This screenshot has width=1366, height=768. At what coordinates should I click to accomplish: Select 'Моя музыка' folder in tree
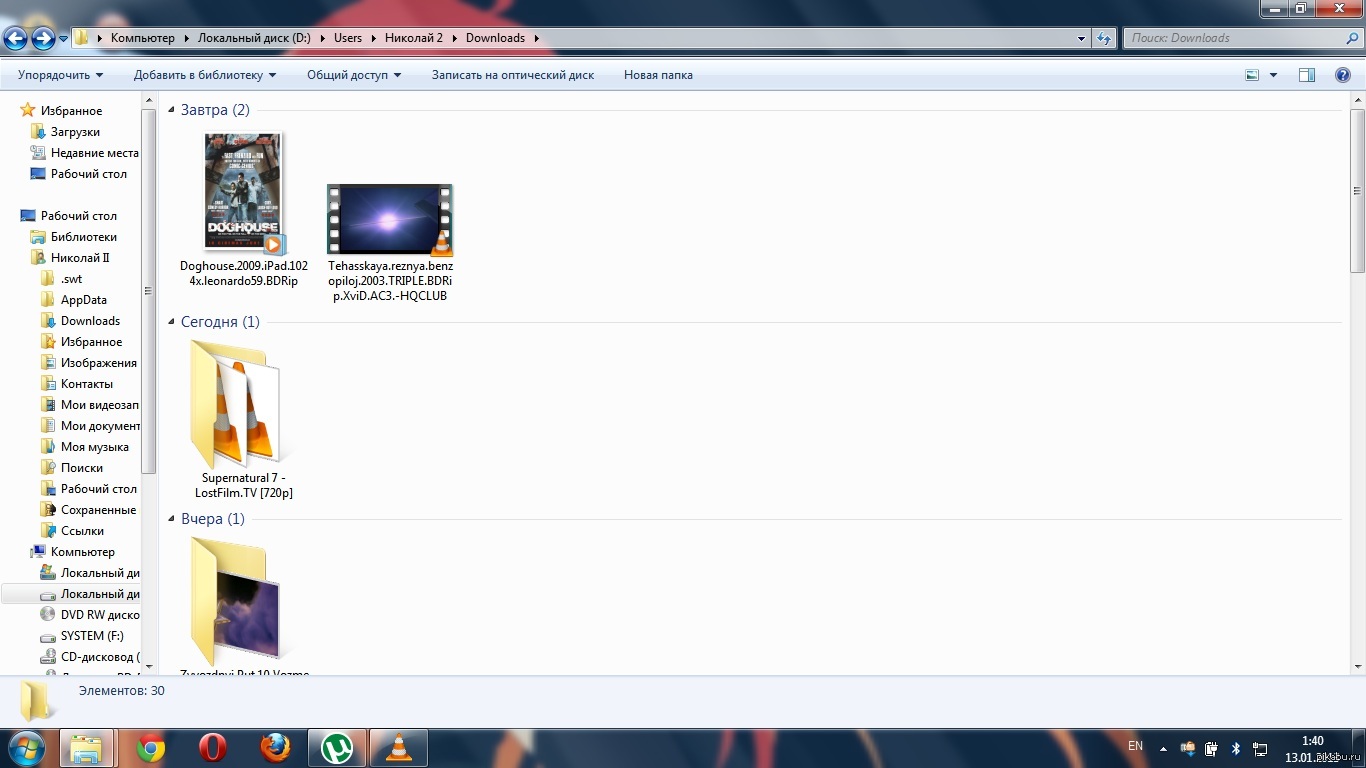[x=95, y=447]
